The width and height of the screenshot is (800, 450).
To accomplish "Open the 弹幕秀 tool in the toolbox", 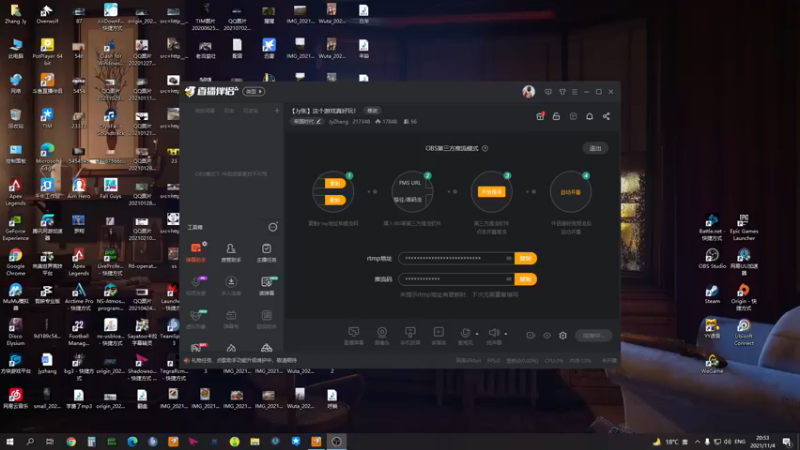I will 231,318.
